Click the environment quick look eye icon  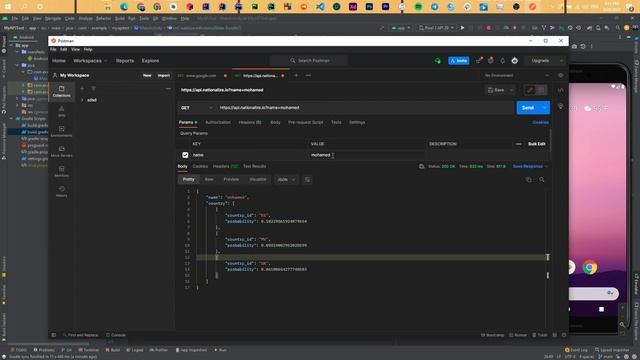tap(560, 76)
